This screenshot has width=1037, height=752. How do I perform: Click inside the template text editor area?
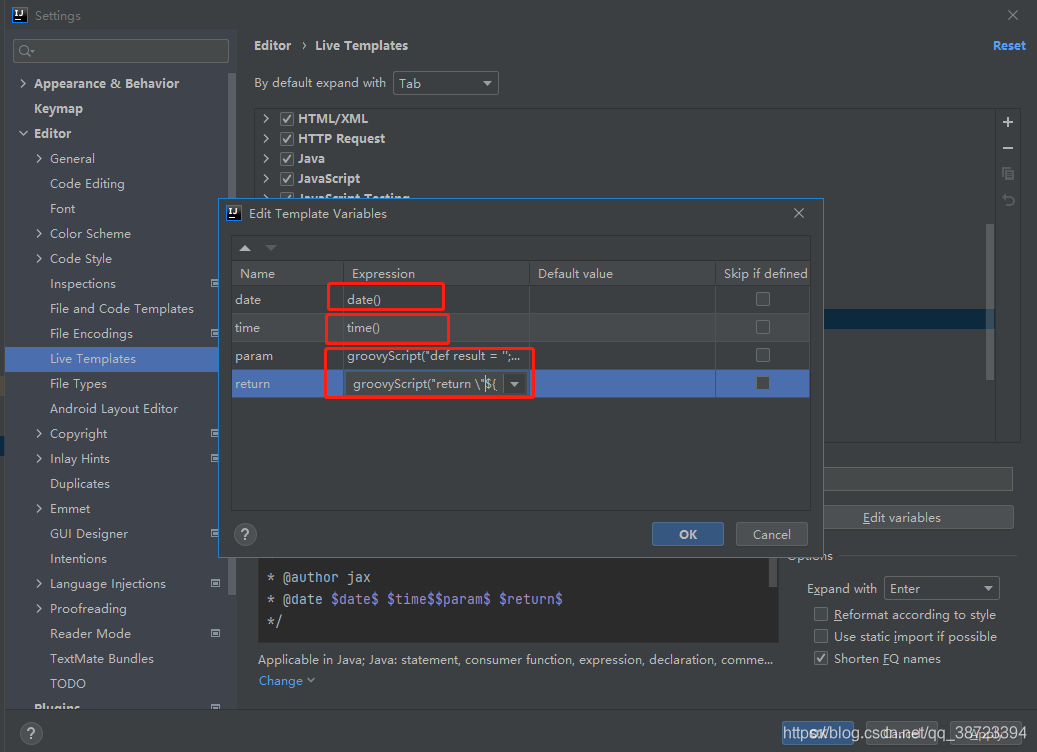pos(513,599)
